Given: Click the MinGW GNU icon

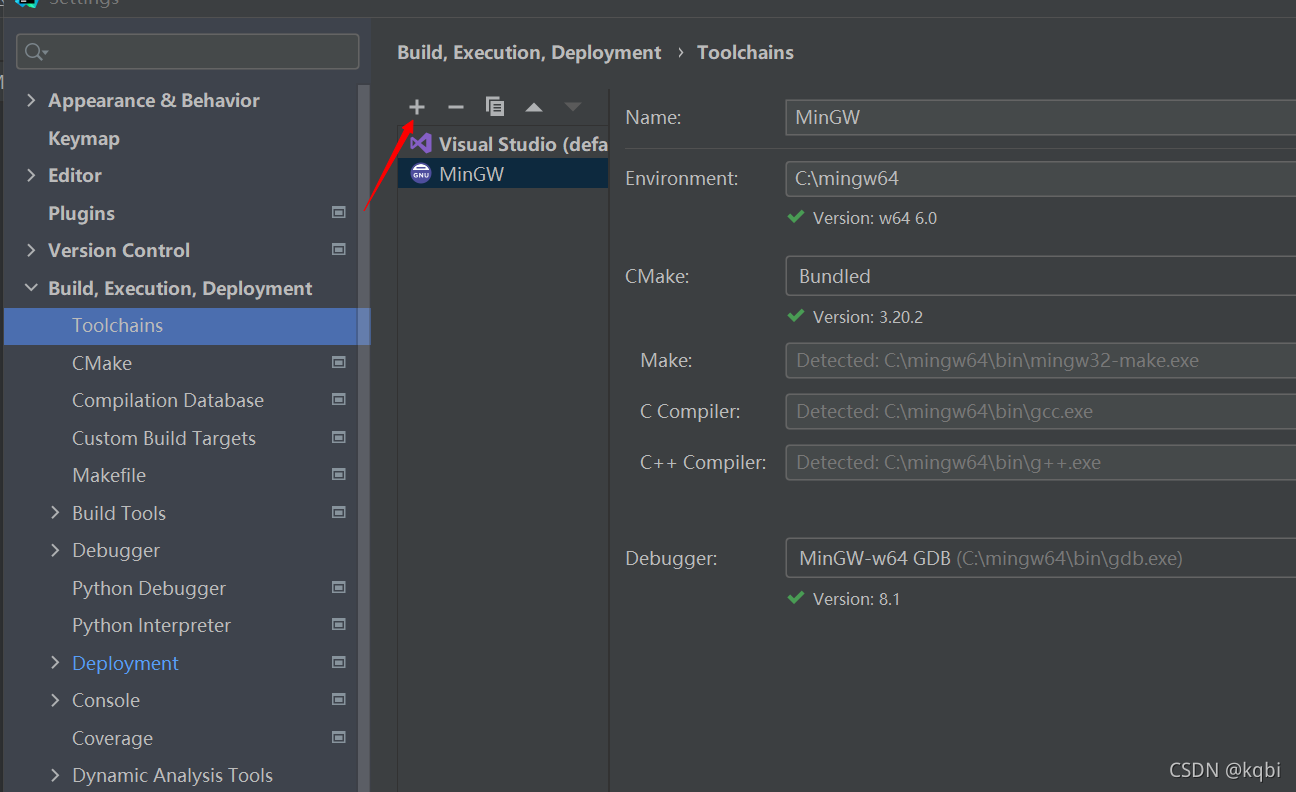Looking at the screenshot, I should pyautogui.click(x=421, y=174).
